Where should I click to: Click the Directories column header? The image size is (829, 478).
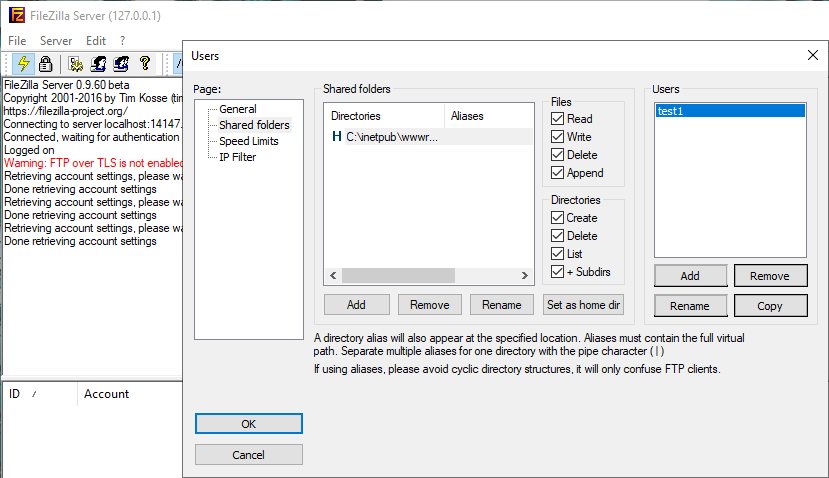384,116
